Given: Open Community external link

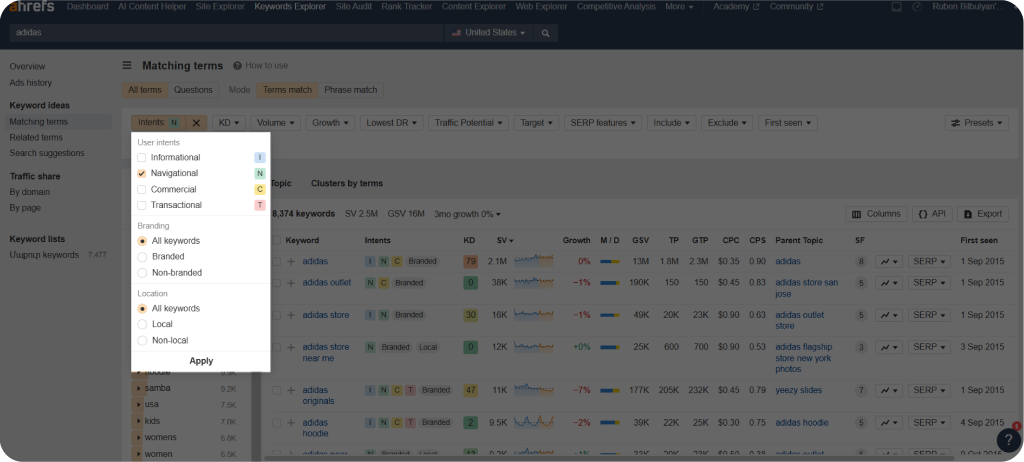Looking at the screenshot, I should (x=796, y=7).
